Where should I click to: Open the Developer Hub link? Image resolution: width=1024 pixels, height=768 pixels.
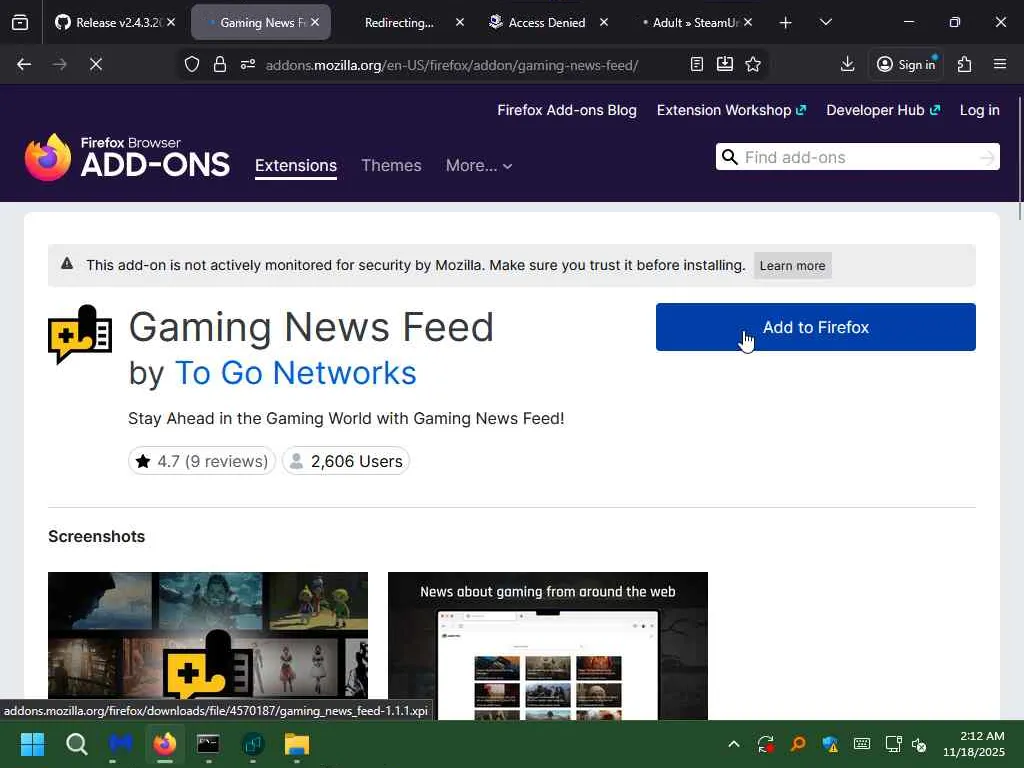pos(883,110)
